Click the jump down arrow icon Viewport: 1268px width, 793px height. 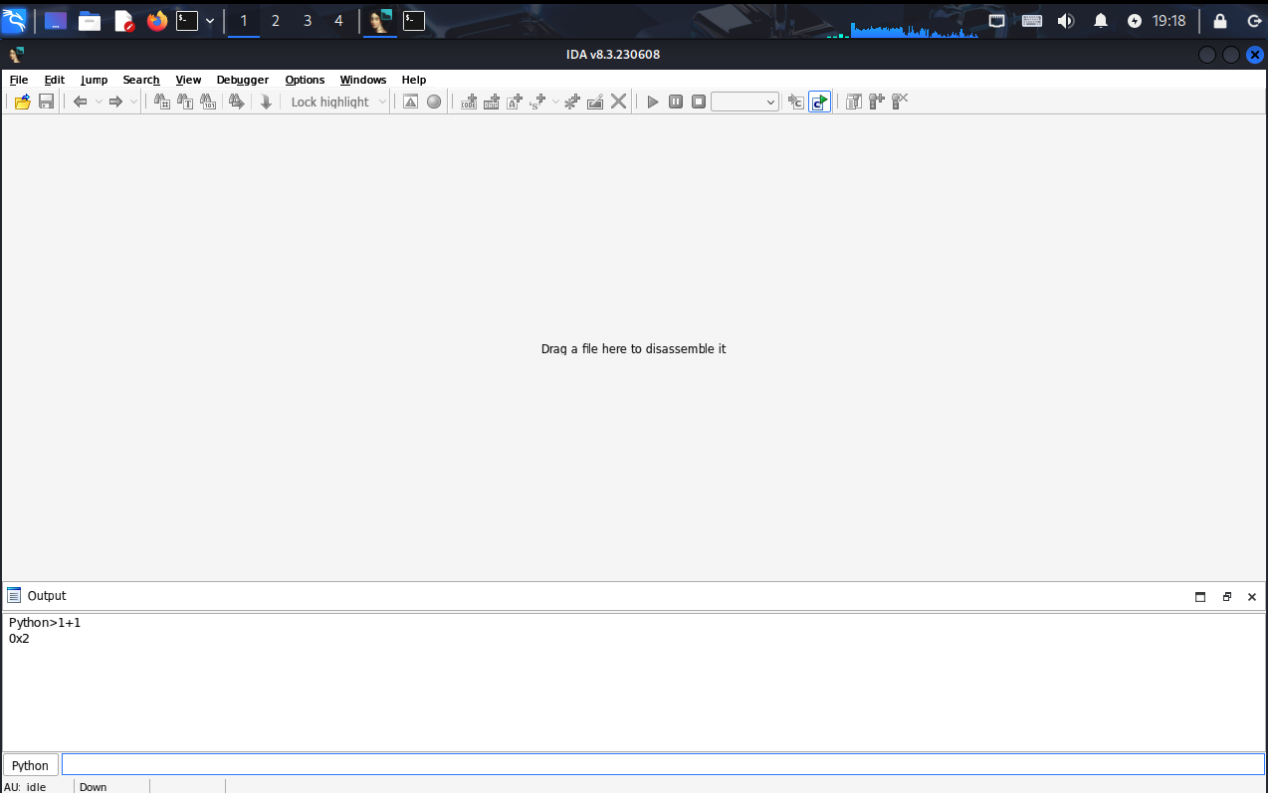click(x=266, y=102)
